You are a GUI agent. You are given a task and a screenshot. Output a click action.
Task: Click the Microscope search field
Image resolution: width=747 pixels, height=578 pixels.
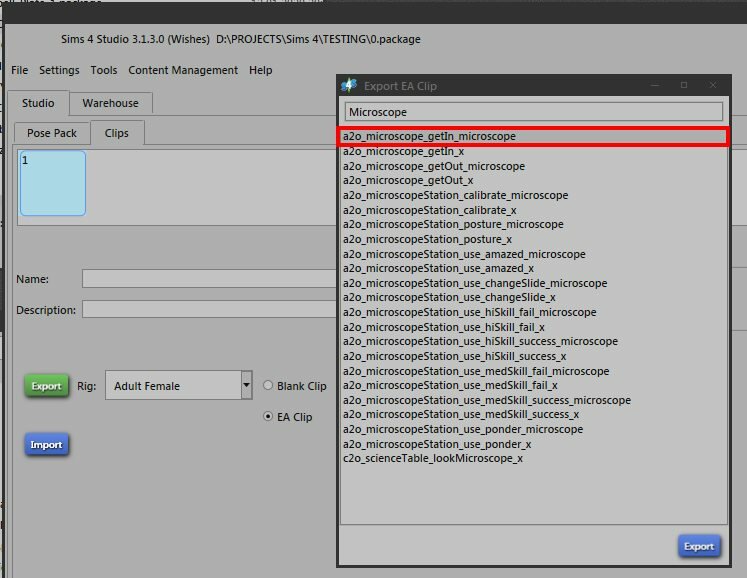pos(534,112)
